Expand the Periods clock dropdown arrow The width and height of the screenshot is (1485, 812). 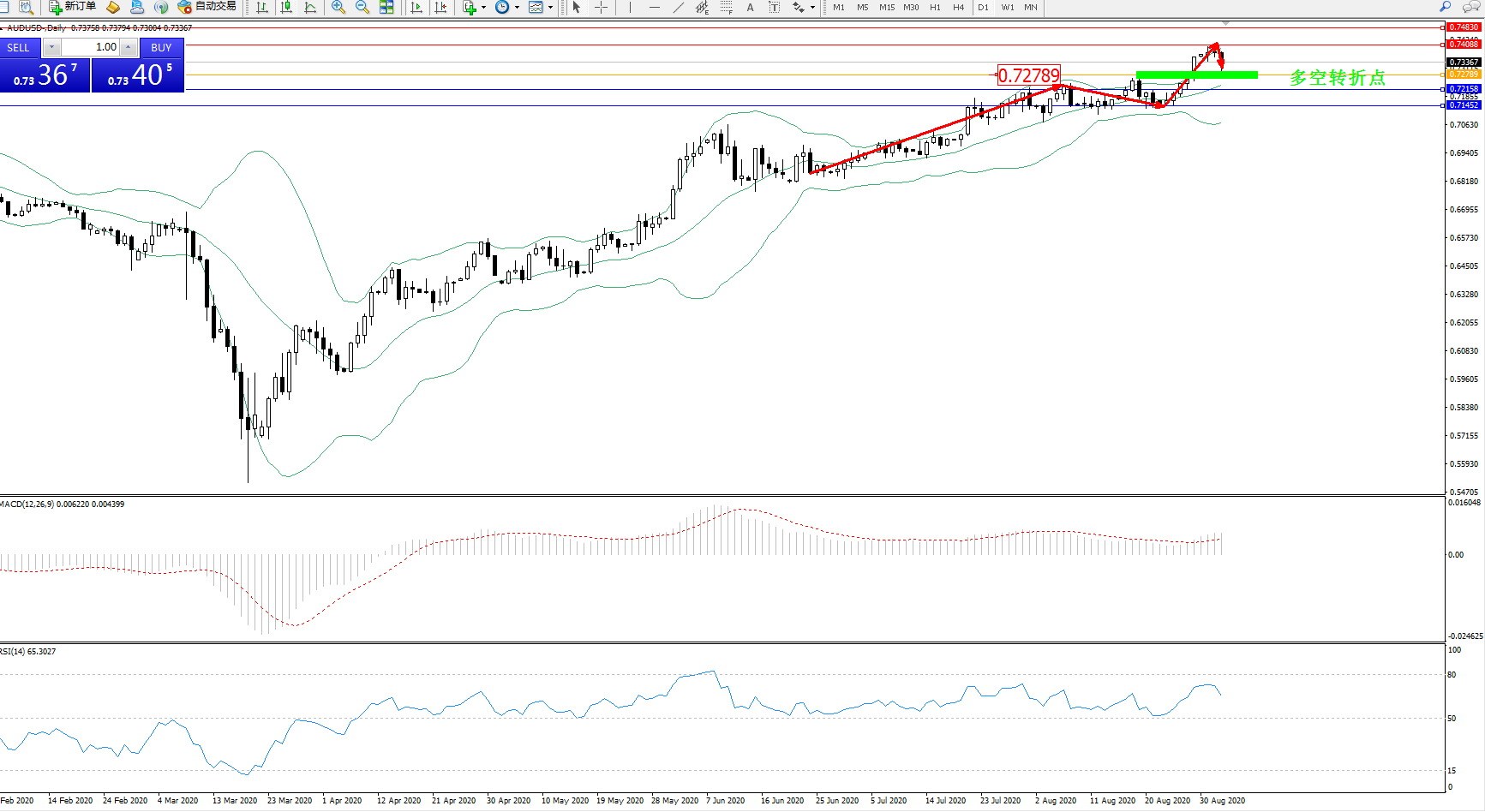tap(517, 7)
